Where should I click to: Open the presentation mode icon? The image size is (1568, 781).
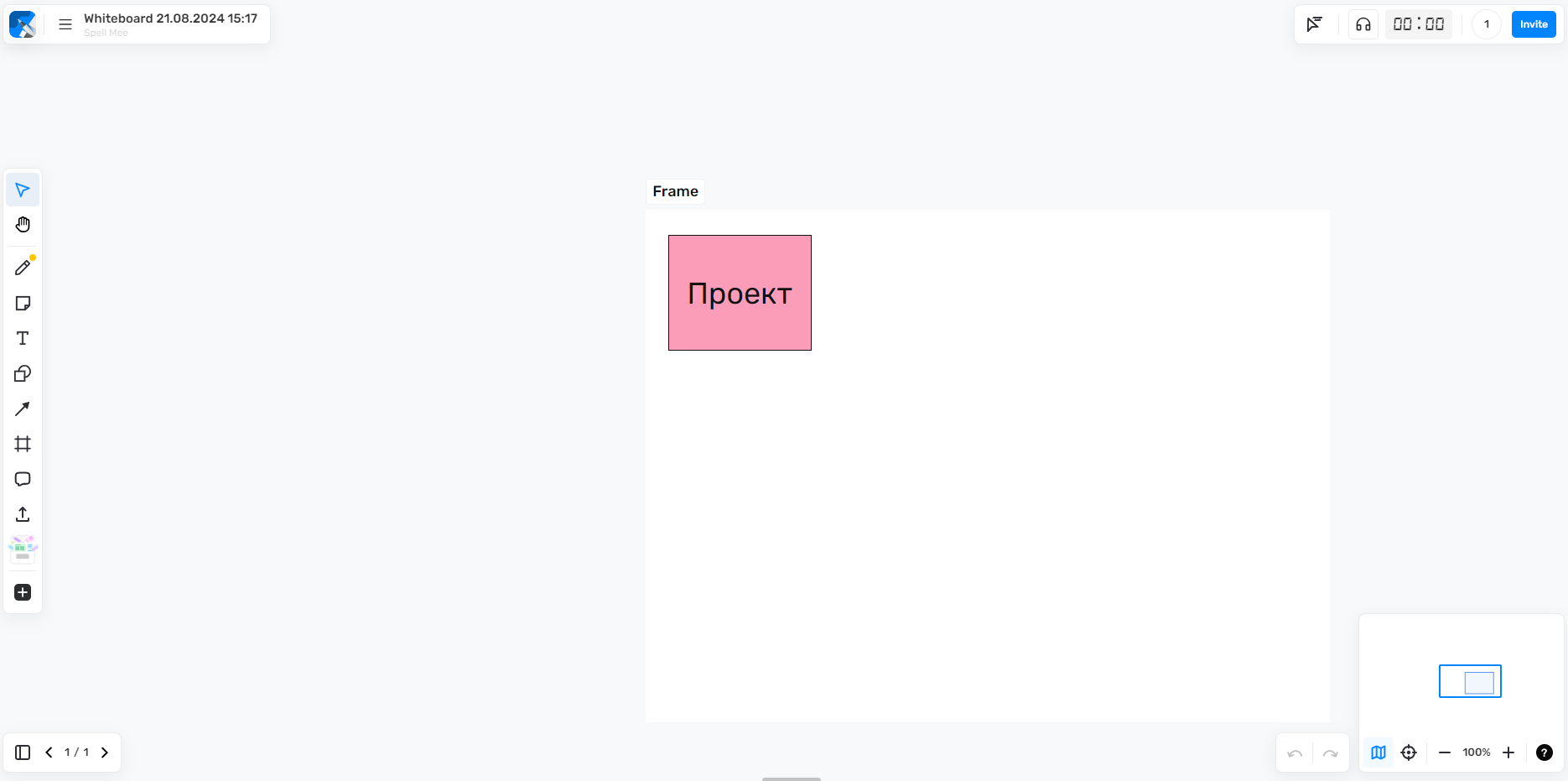pyautogui.click(x=1315, y=24)
